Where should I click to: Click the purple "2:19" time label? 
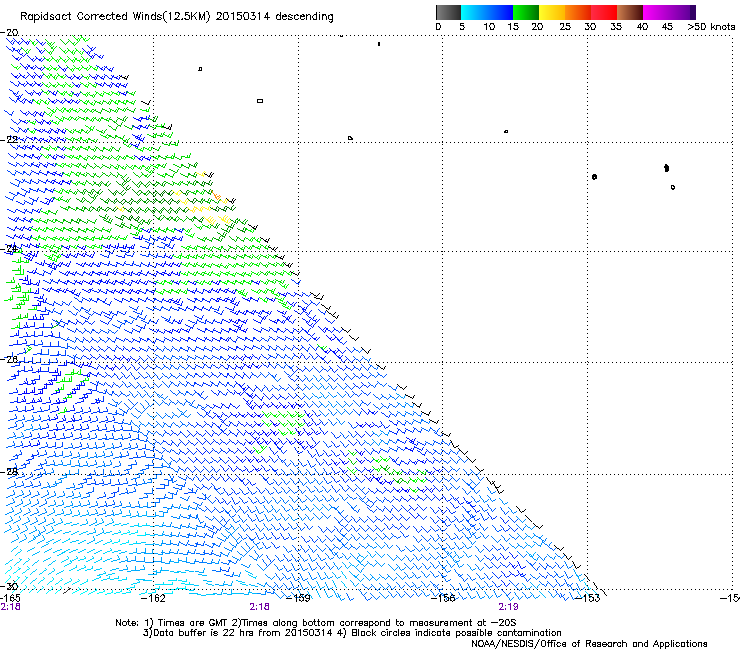[x=508, y=607]
